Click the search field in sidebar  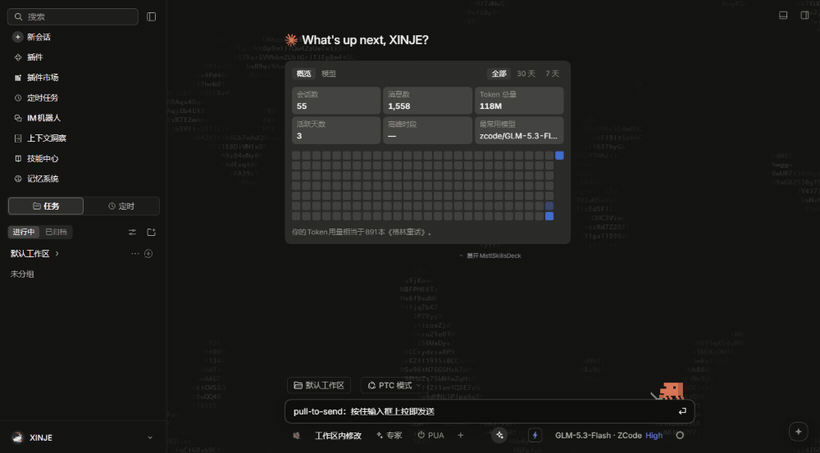tap(73, 17)
